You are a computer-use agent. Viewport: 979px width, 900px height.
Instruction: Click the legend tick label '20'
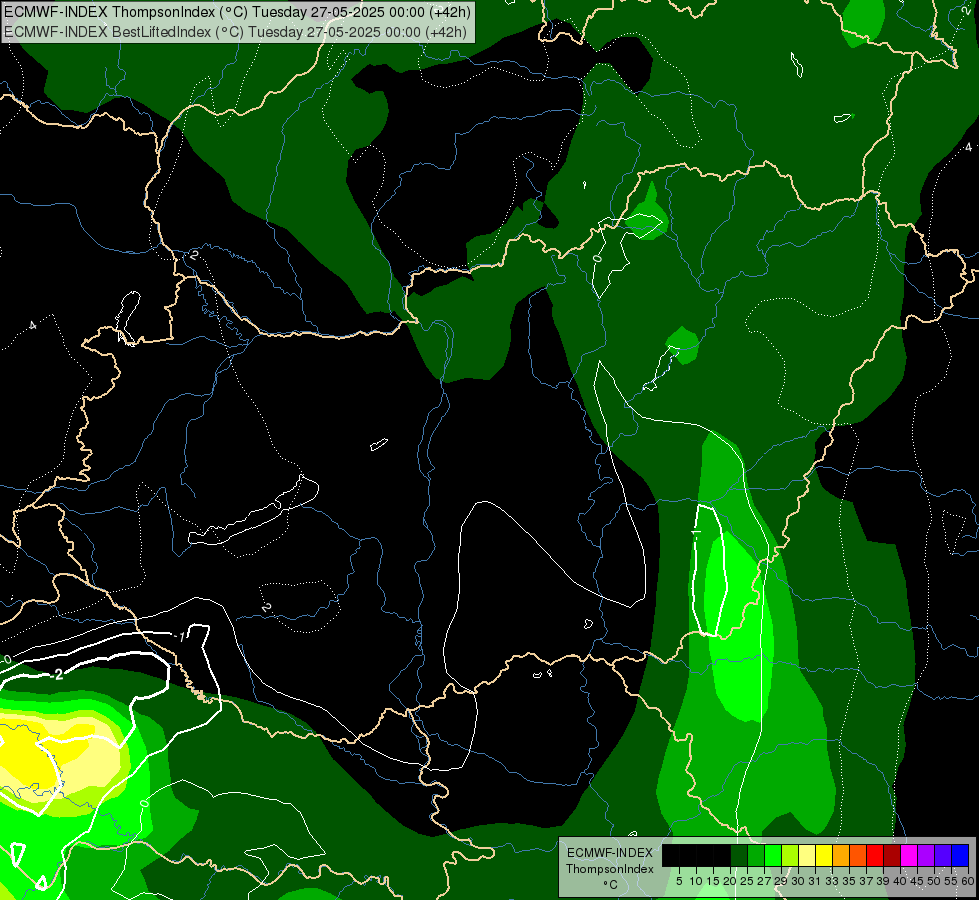[x=730, y=881]
